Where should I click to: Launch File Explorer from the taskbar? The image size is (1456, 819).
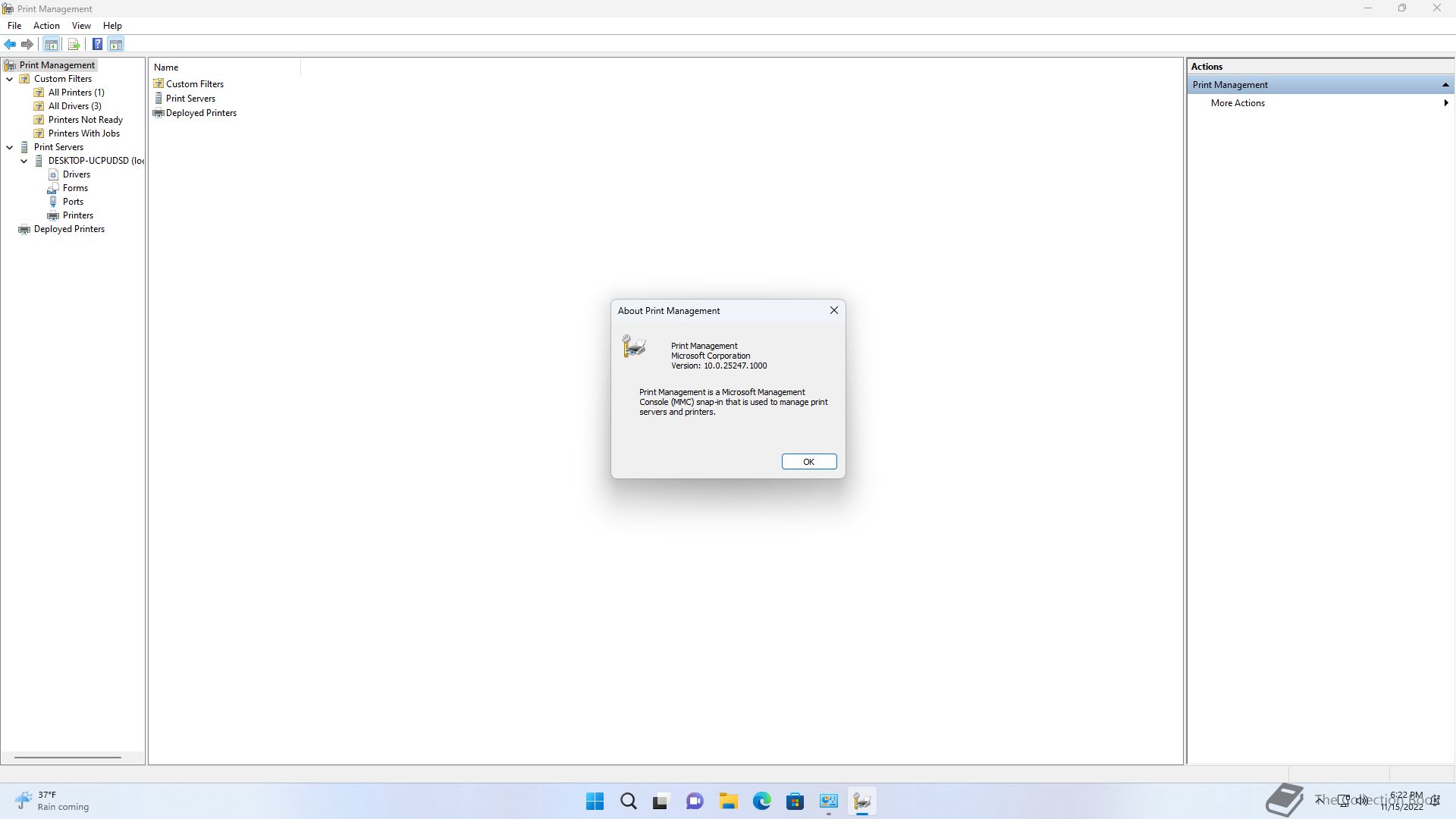tap(729, 801)
